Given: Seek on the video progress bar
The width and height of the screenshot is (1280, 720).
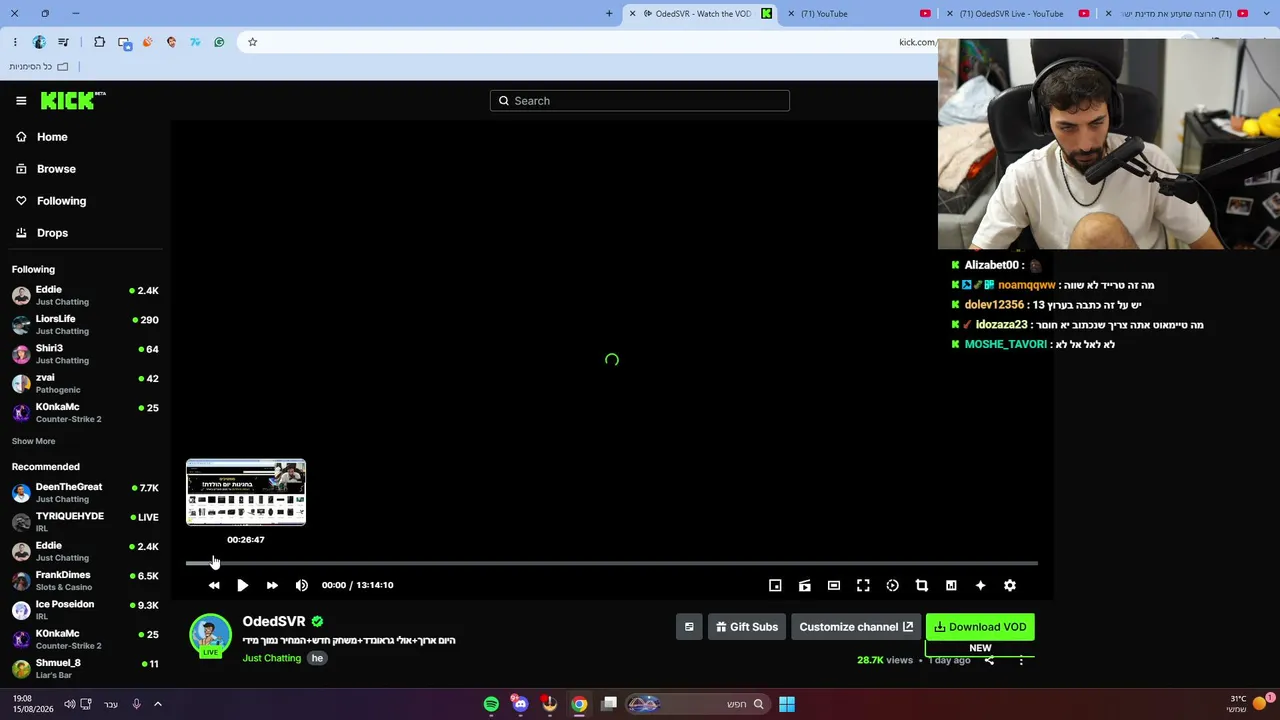Looking at the screenshot, I should pyautogui.click(x=612, y=563).
